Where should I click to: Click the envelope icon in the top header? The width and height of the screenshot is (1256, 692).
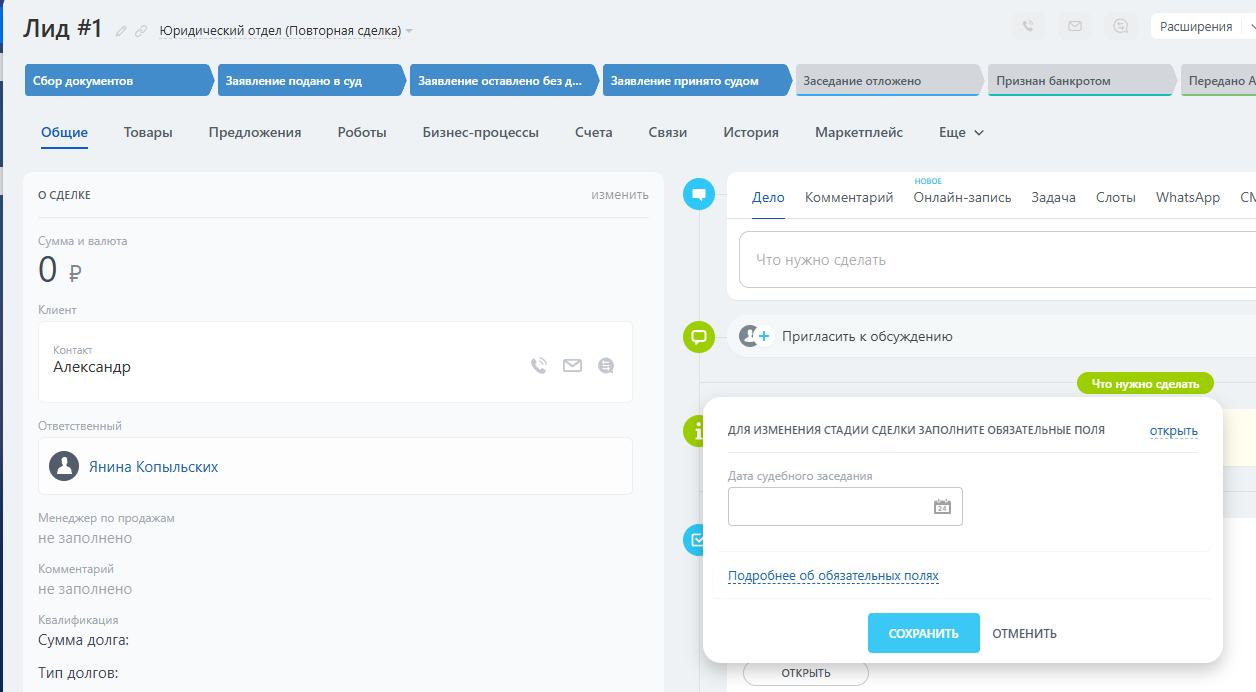tap(1075, 27)
